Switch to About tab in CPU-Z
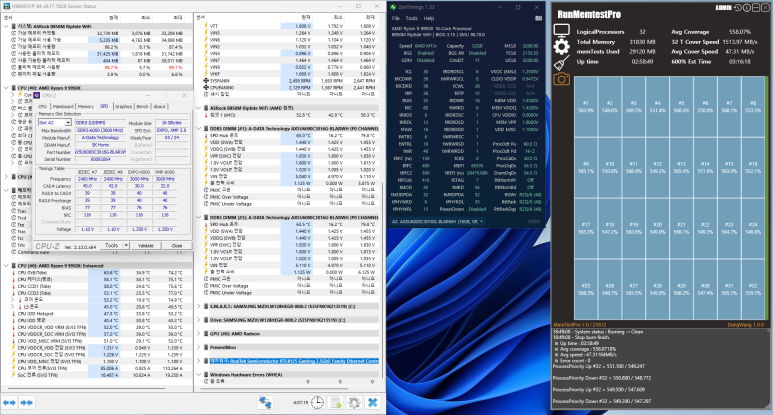 pyautogui.click(x=160, y=106)
